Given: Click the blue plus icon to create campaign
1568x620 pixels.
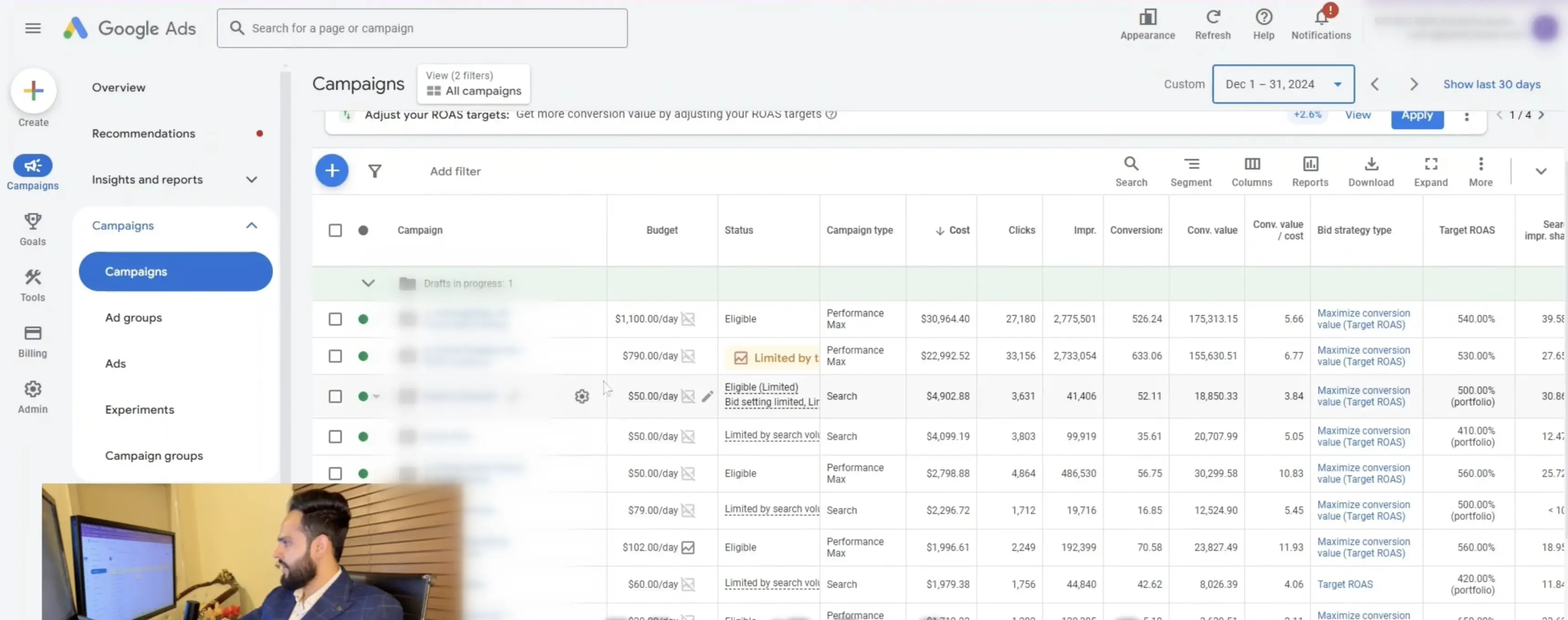Looking at the screenshot, I should 332,171.
